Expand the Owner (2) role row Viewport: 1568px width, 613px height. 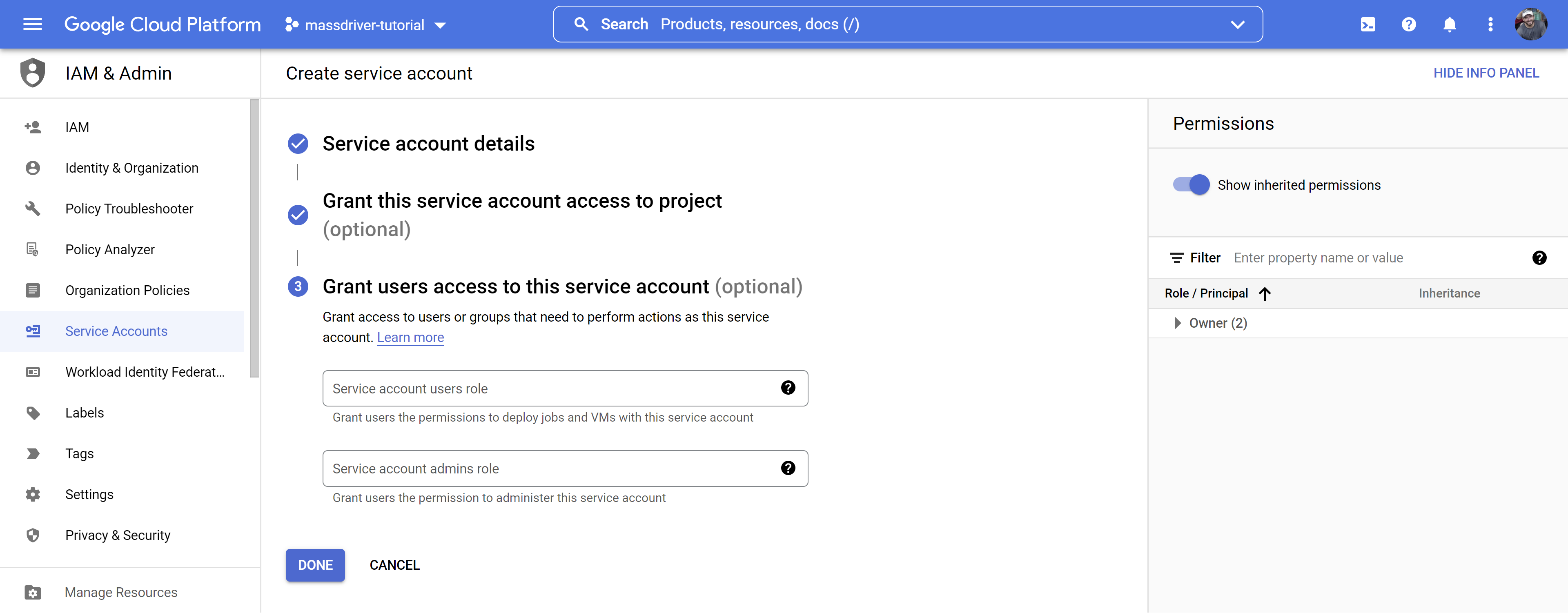tap(1177, 323)
